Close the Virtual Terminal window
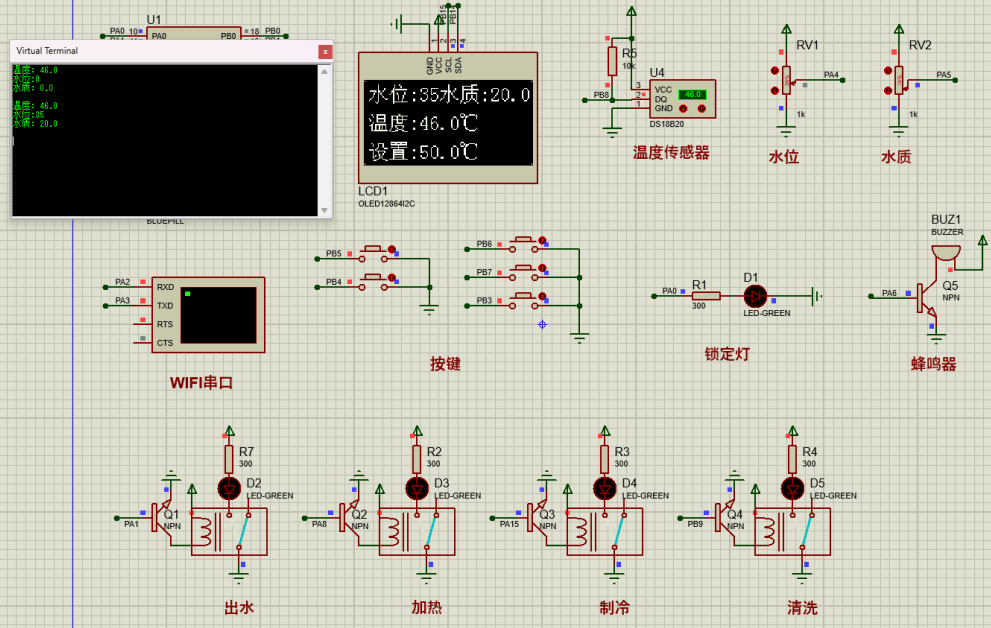The width and height of the screenshot is (991, 628). [x=324, y=51]
